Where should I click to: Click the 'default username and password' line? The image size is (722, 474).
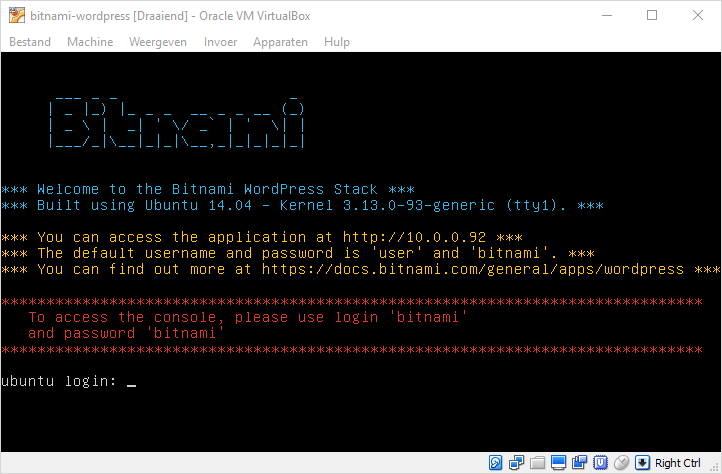(x=297, y=253)
